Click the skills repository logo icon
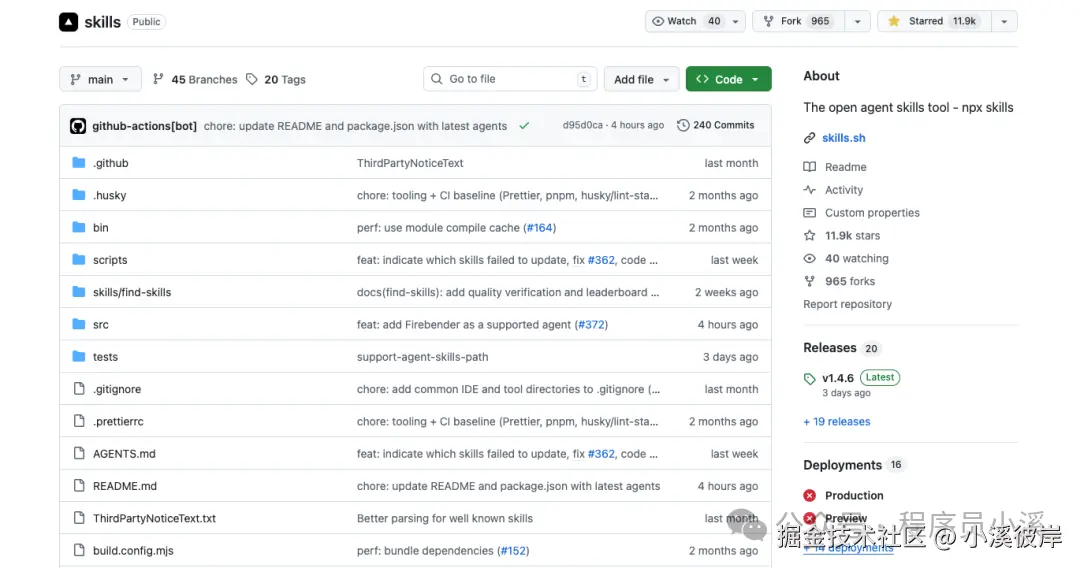This screenshot has height=568, width=1080. [x=68, y=22]
